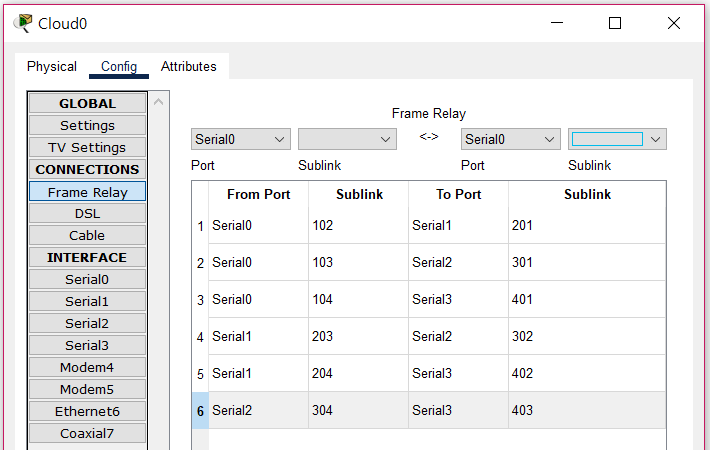Open the Modem4 interface settings

pos(87,367)
